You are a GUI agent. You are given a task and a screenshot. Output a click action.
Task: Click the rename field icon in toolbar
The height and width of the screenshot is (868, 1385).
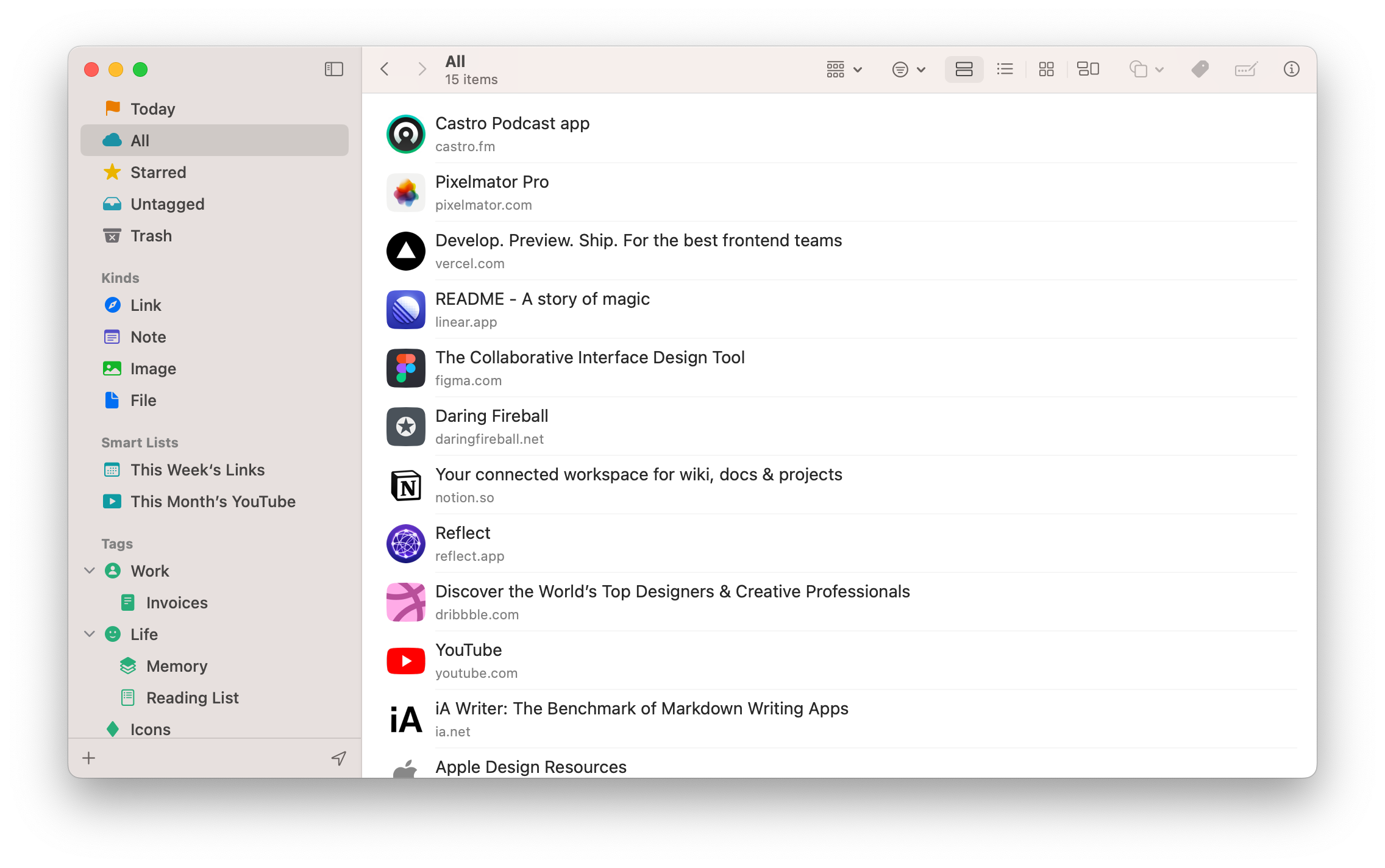click(1245, 69)
